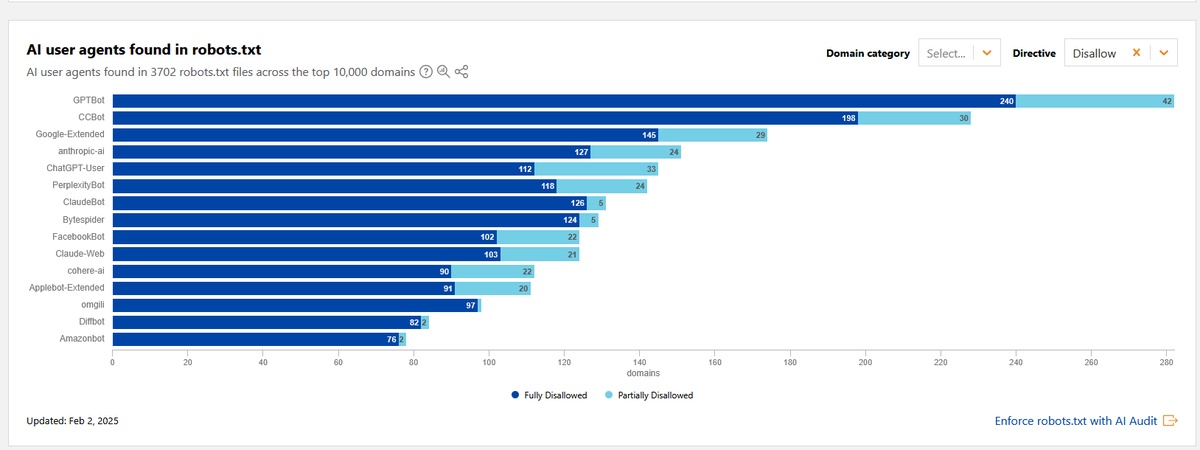Click ClaudeBot dark blue bar 126
The image size is (1200, 450).
[349, 203]
